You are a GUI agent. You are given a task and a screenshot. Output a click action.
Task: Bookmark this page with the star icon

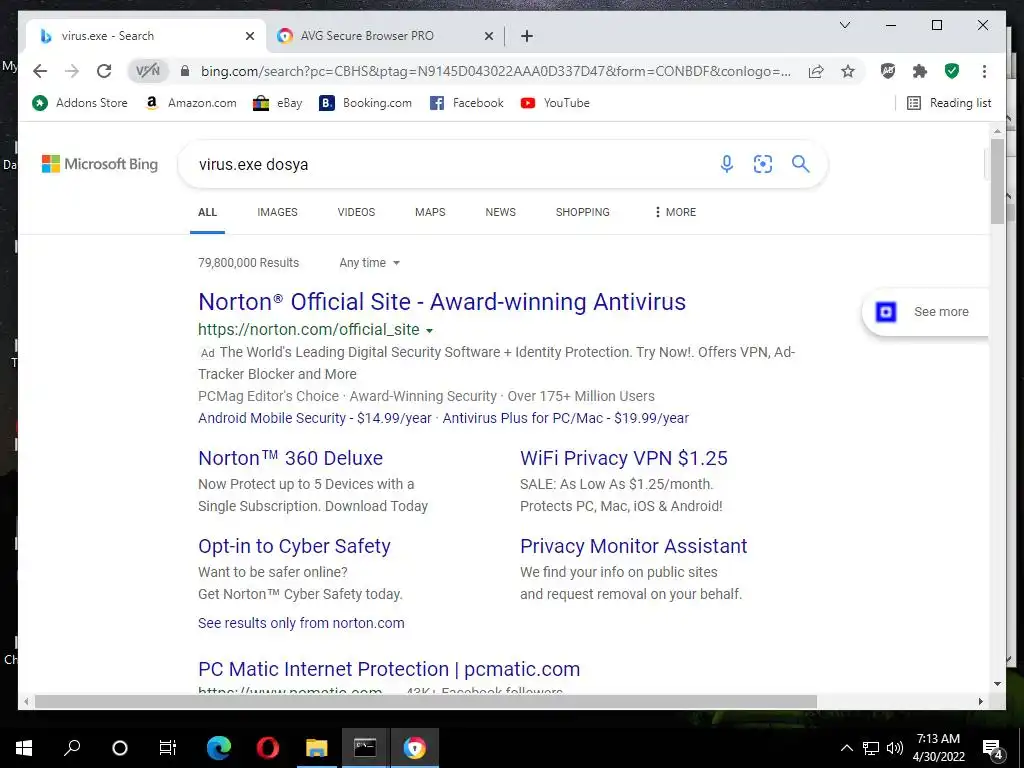tap(848, 71)
